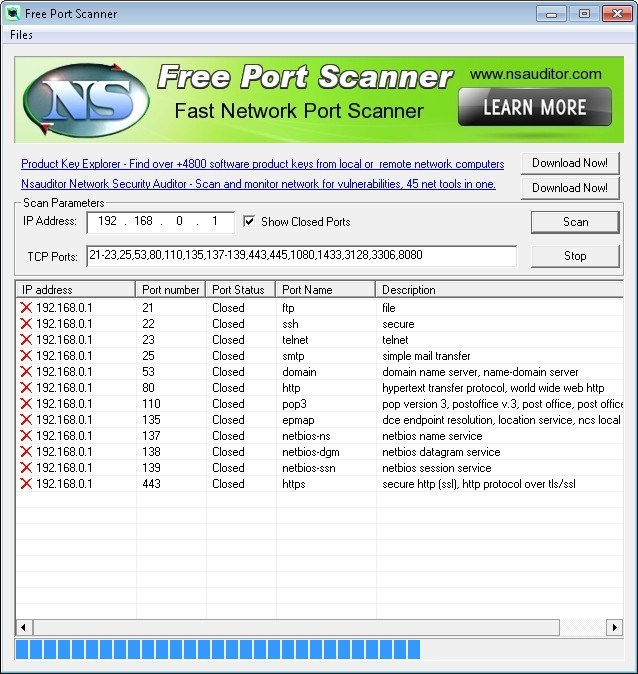
Task: Click the 'netbios name service' description
Action: pos(432,435)
